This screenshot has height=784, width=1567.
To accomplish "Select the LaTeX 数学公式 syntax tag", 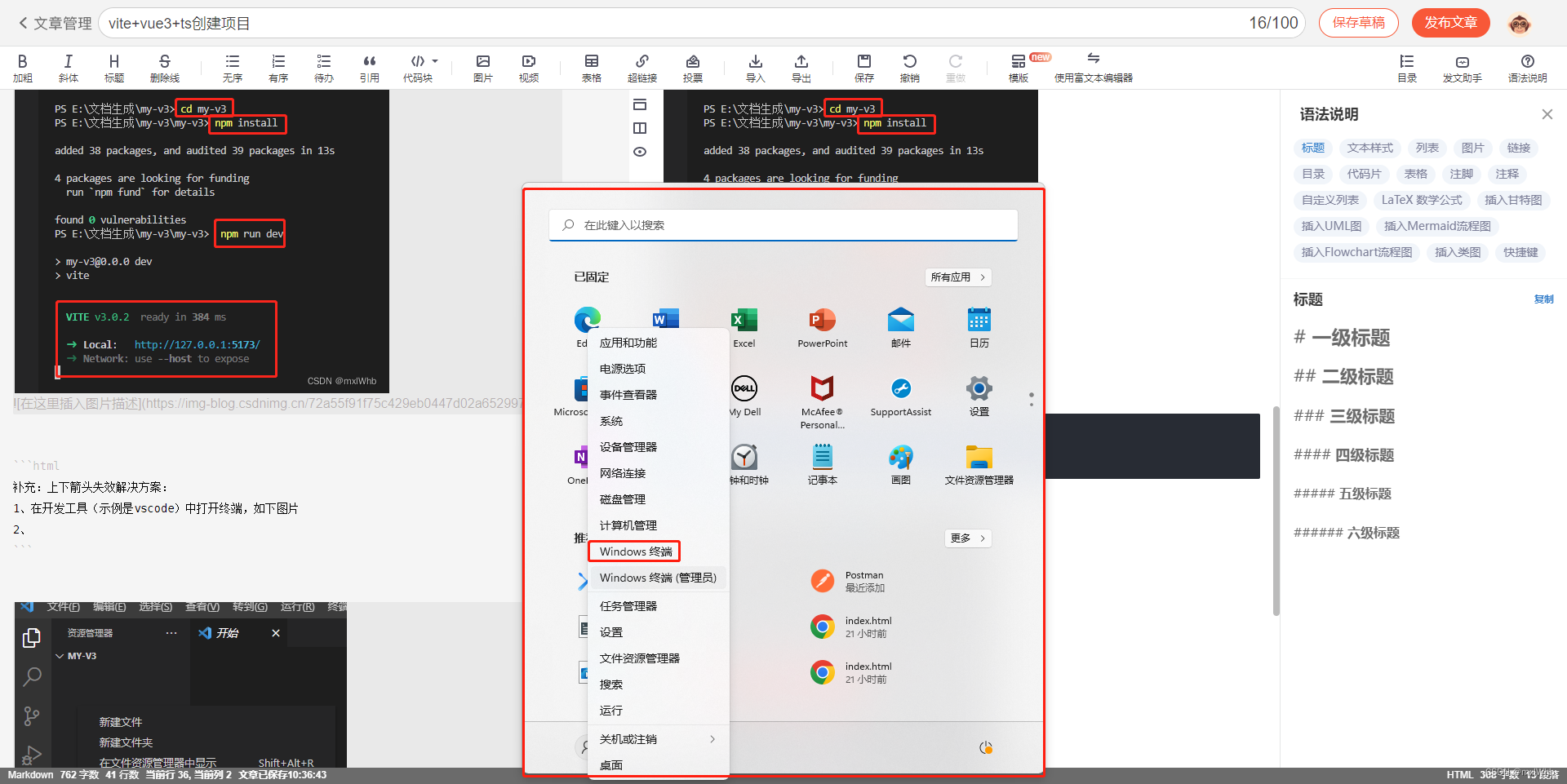I will 1422,200.
